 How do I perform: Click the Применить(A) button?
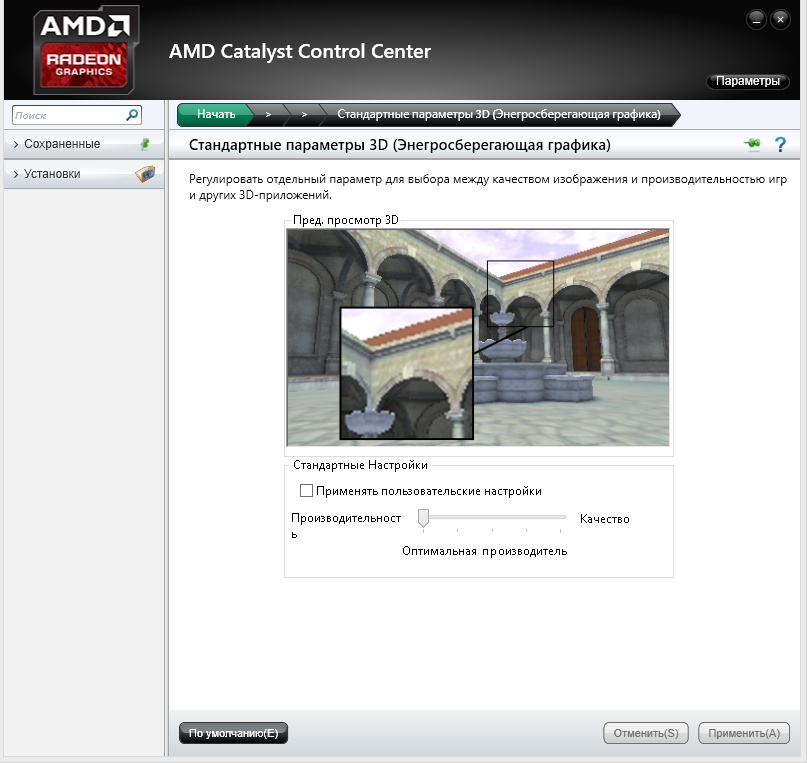click(744, 733)
